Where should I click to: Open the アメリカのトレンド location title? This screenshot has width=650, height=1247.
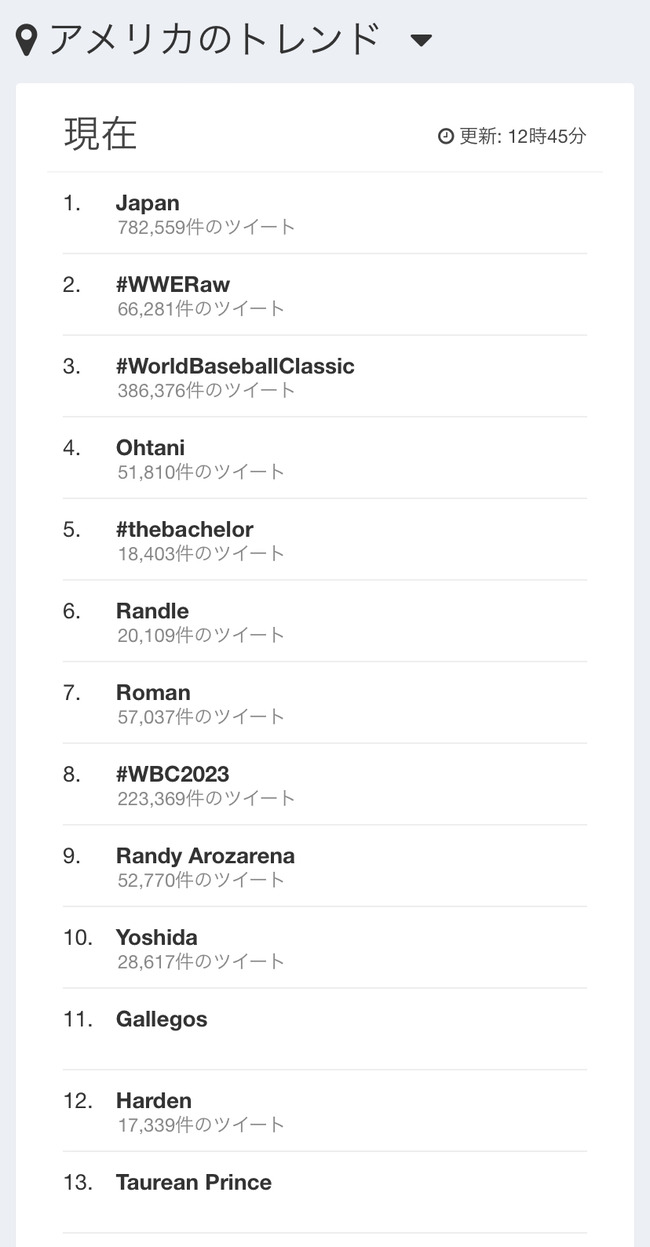(x=215, y=40)
